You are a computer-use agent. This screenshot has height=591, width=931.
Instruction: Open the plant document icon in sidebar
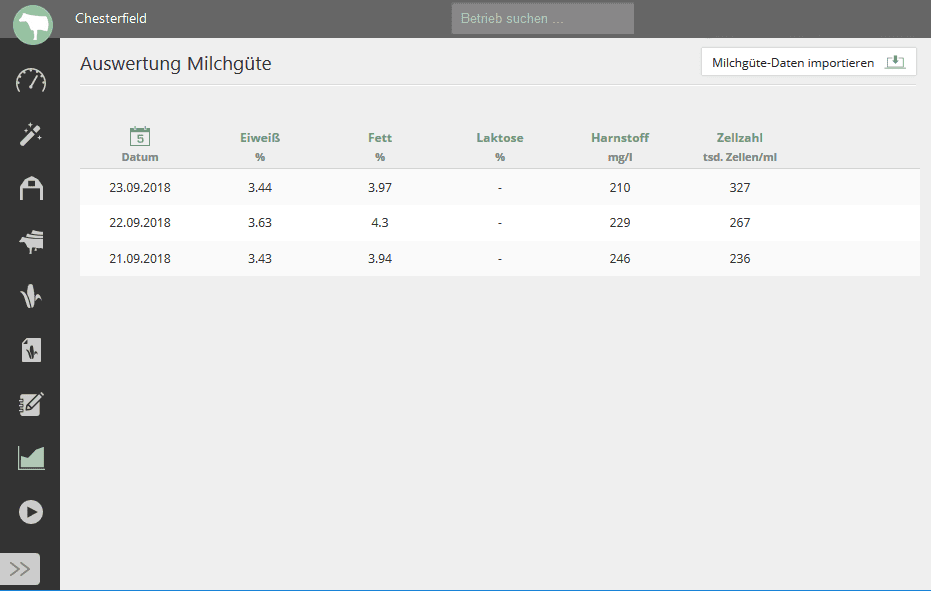coord(31,350)
